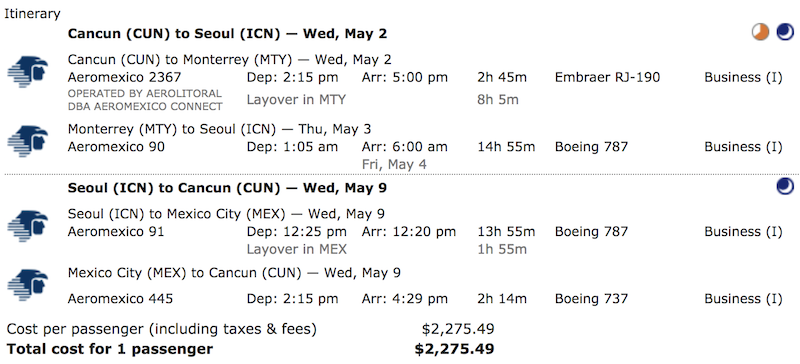Screen dimensions: 800x364
Task: Click the Monterrey to Seoul segment title
Action: click(x=221, y=129)
